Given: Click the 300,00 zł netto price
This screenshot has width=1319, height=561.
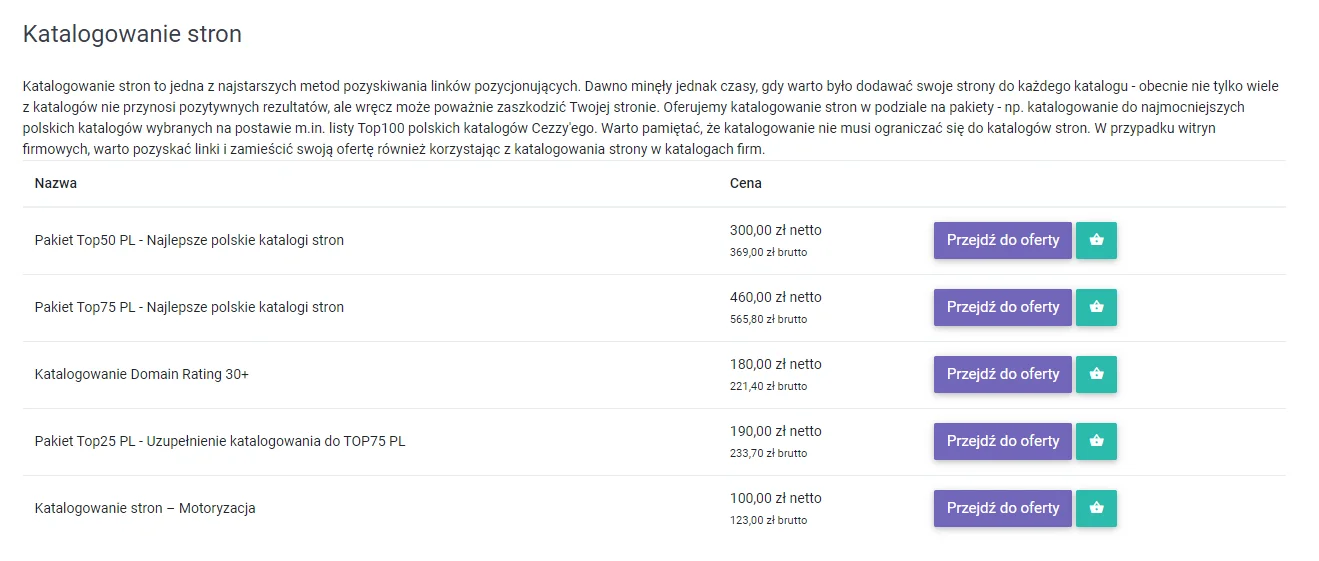Looking at the screenshot, I should [x=775, y=230].
